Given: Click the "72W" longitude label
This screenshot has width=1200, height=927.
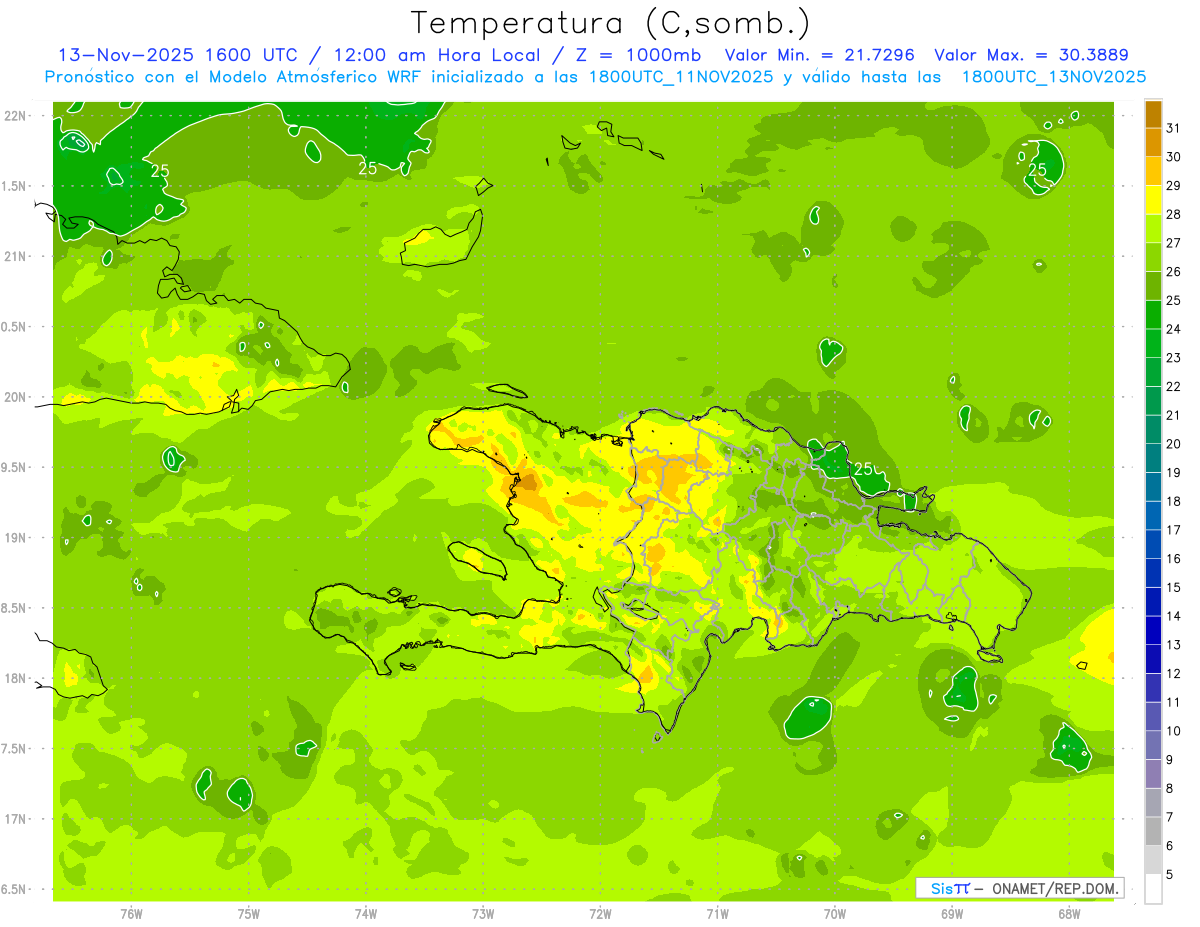Looking at the screenshot, I should tap(600, 913).
